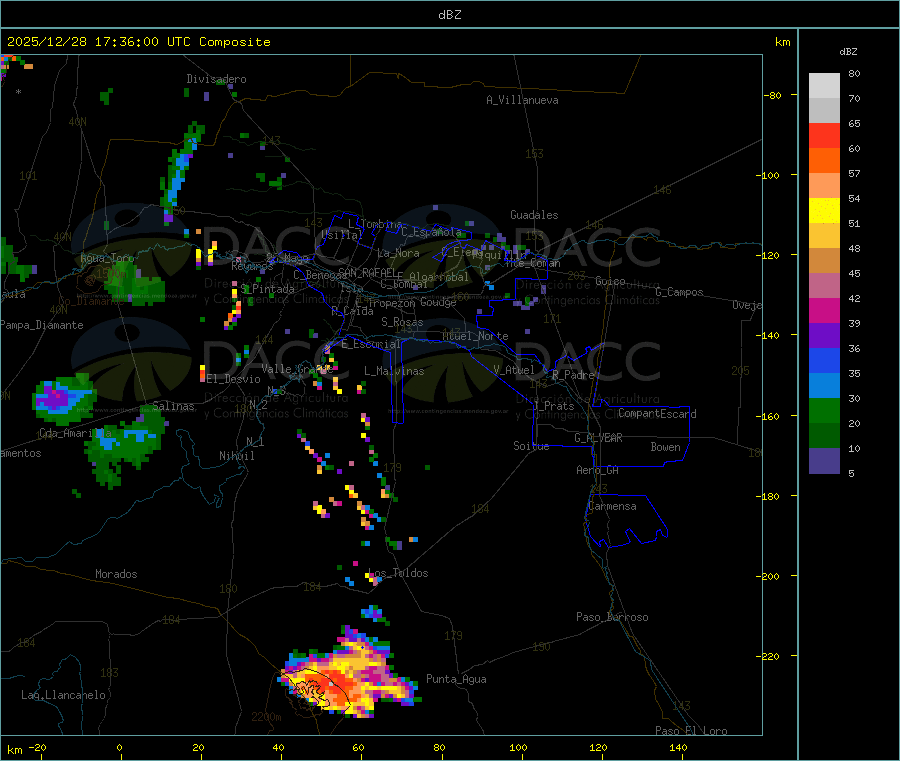Click the El_Desvio location label
Viewport: 900px width, 761px height.
[234, 379]
